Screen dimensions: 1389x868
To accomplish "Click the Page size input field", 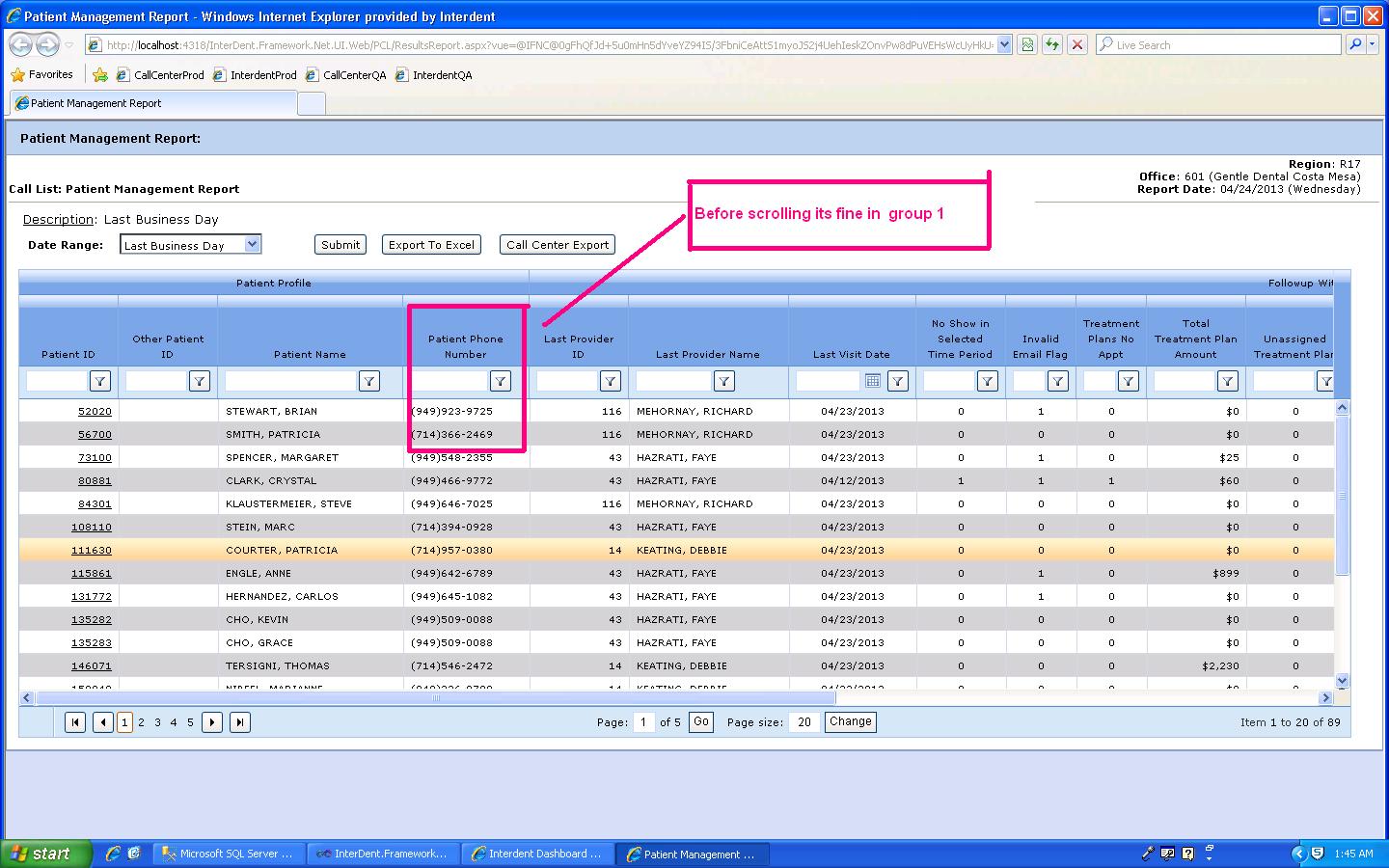I will [x=803, y=721].
